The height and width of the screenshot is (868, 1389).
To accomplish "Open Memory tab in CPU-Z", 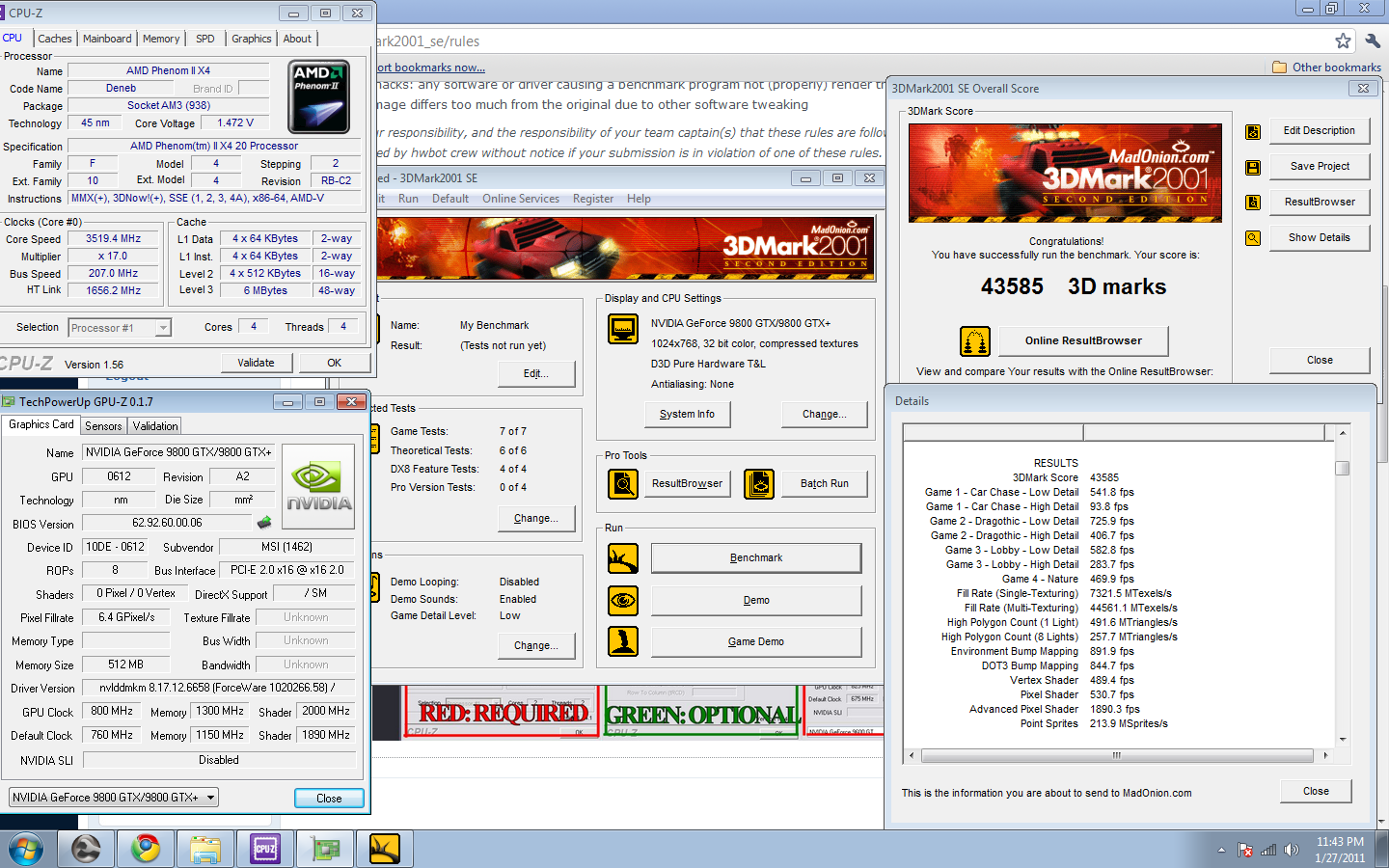I will 161,39.
